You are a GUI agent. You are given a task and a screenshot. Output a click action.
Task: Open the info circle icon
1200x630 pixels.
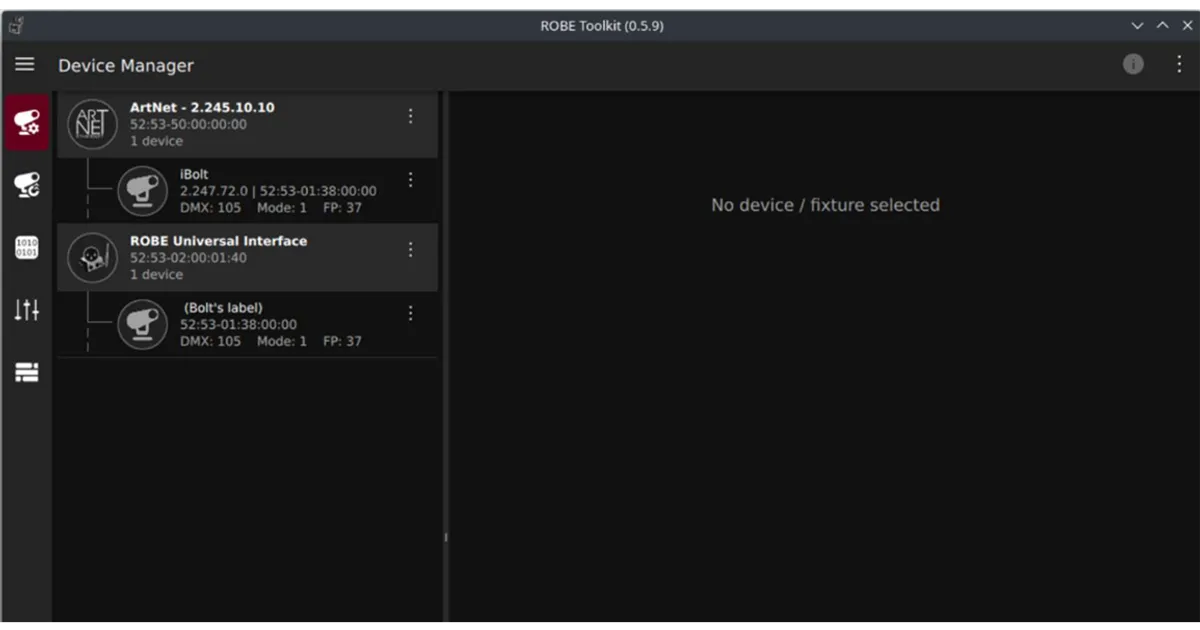1133,63
